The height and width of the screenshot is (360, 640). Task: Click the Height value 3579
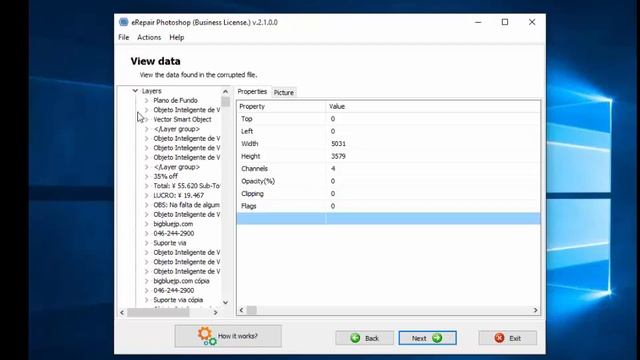click(x=338, y=156)
